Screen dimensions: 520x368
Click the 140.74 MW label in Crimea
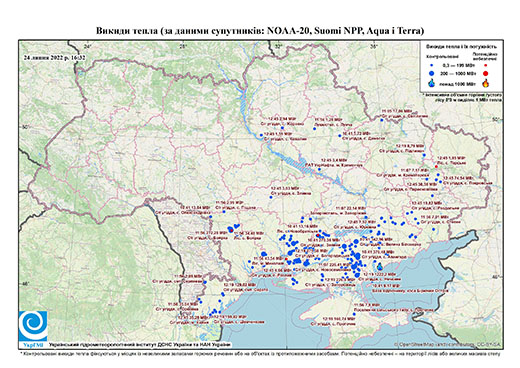click(x=339, y=319)
